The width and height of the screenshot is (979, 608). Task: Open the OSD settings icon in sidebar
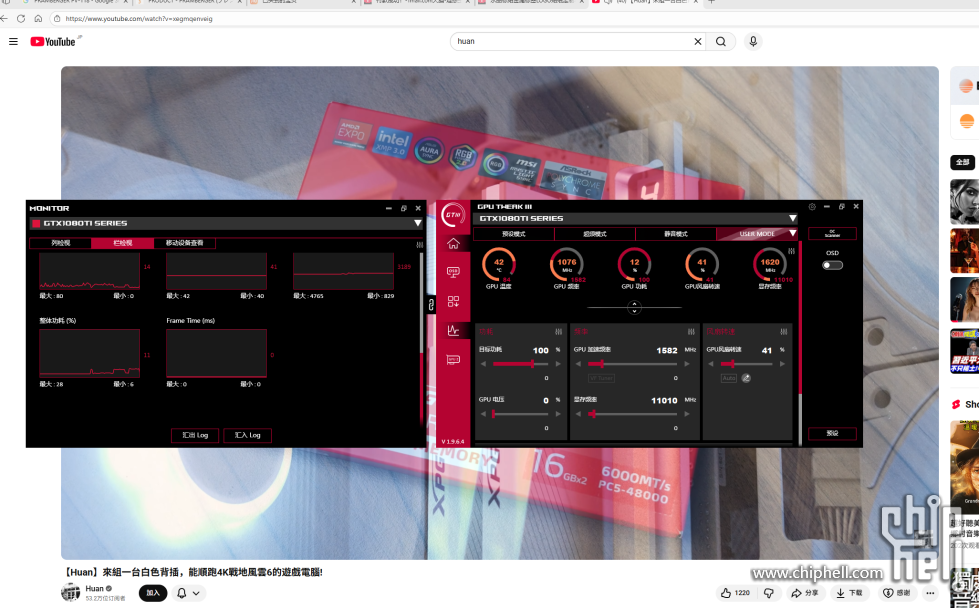[453, 271]
